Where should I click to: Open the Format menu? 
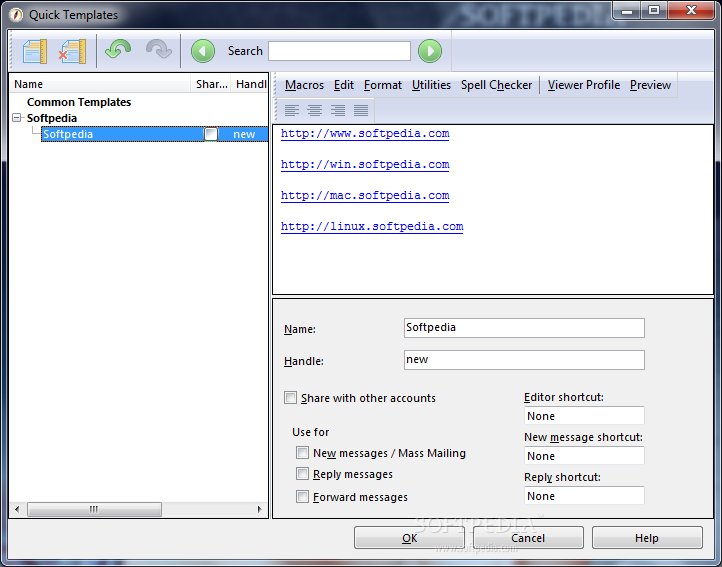coord(383,85)
